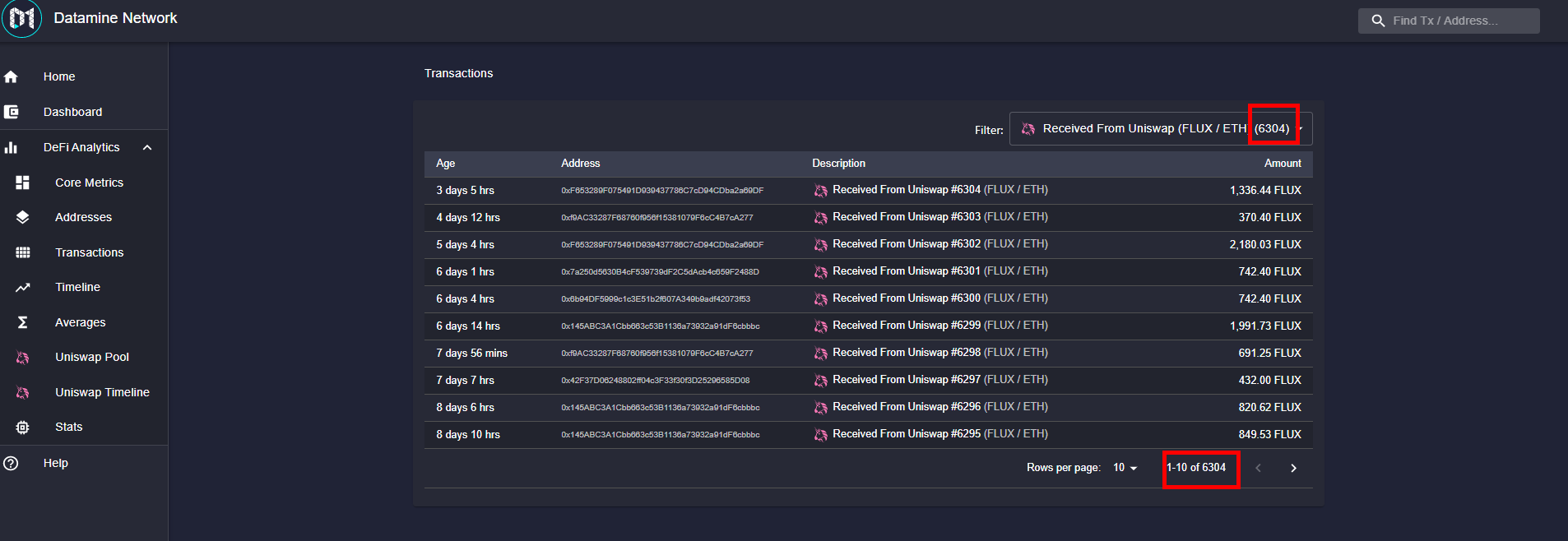1568x541 pixels.
Task: Open address starting 0x42F37D0624
Action: coord(655,381)
